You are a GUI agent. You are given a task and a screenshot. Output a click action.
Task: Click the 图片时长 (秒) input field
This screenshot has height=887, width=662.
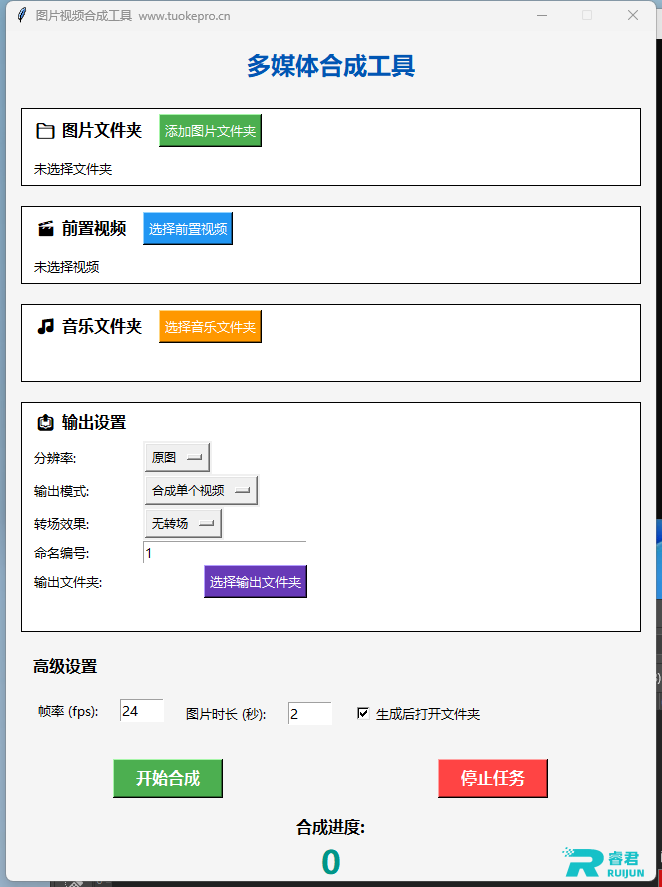(310, 714)
